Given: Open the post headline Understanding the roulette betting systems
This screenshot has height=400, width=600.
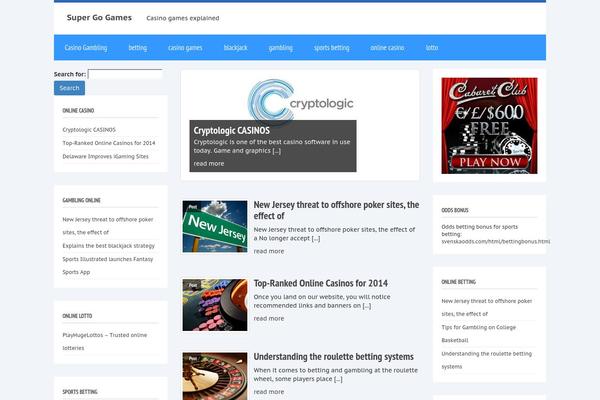Looking at the screenshot, I should coord(334,357).
